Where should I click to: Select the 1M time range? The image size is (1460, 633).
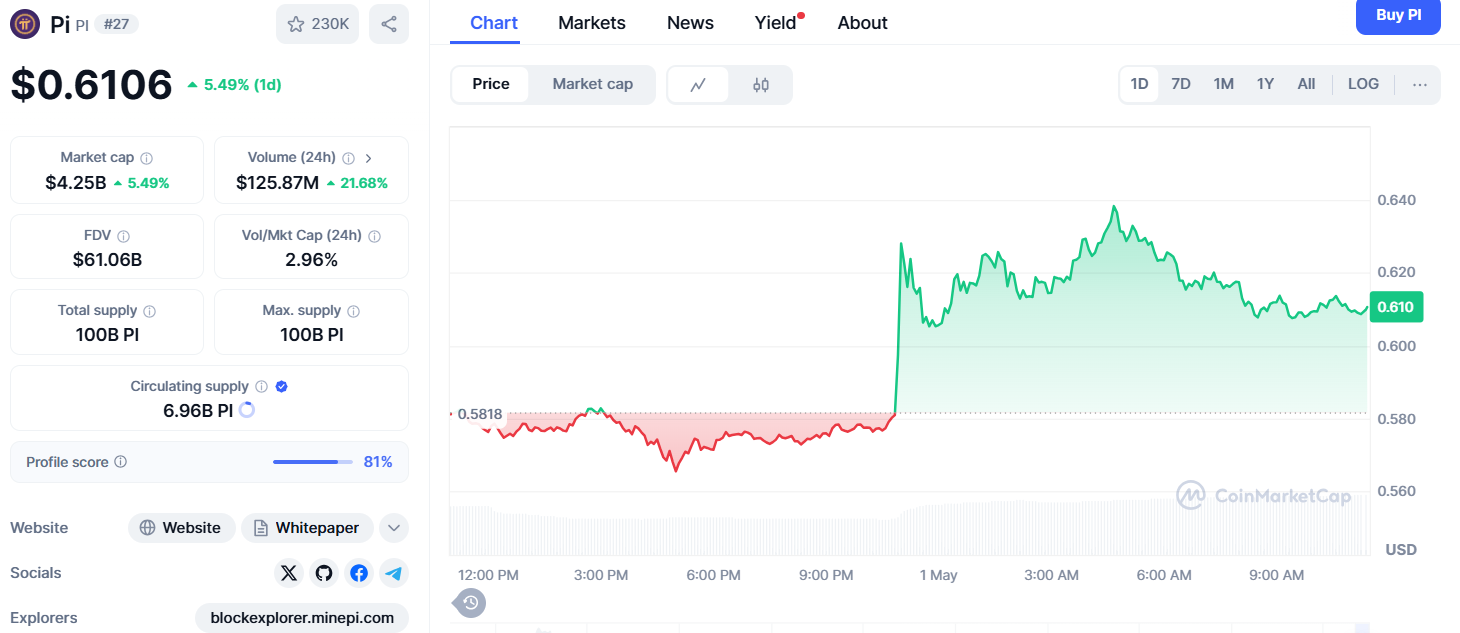pyautogui.click(x=1223, y=84)
